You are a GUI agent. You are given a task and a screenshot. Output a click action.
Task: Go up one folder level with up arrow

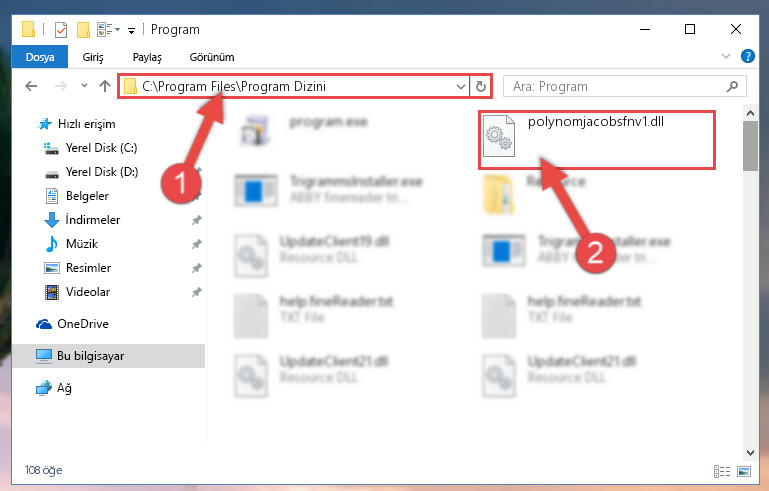(x=104, y=86)
